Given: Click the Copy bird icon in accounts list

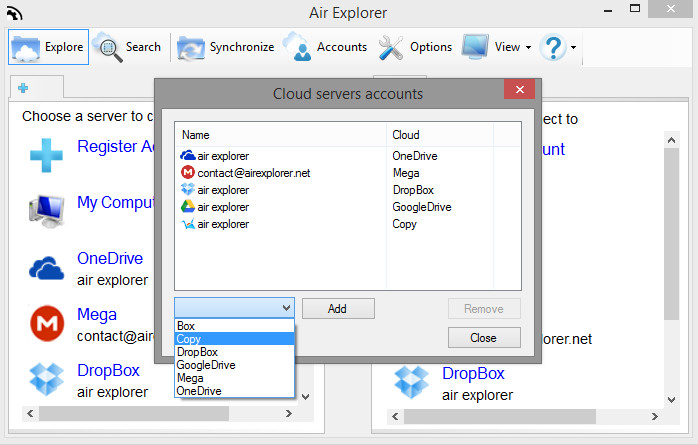Looking at the screenshot, I should coord(189,224).
